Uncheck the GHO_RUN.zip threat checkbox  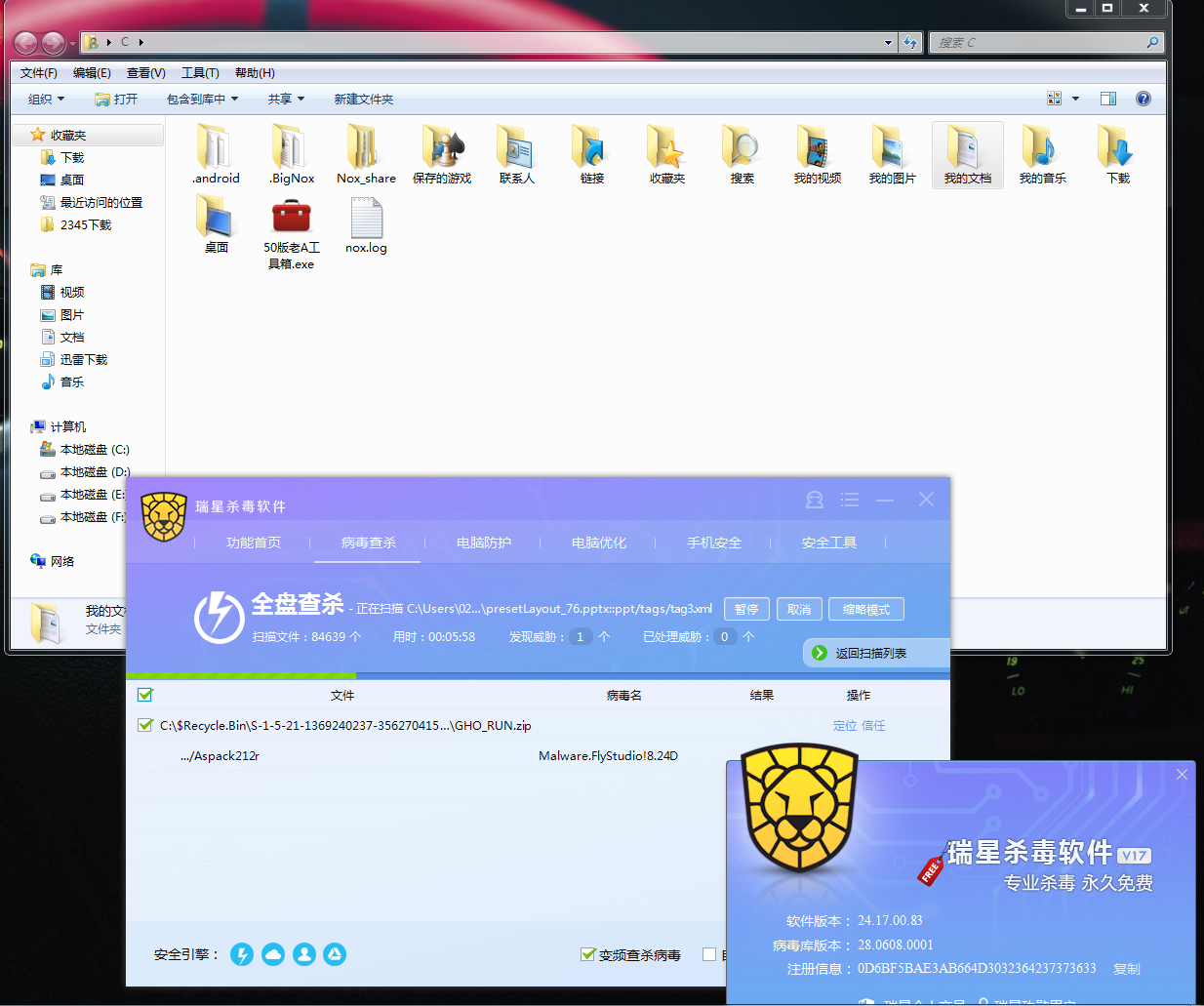(x=145, y=725)
